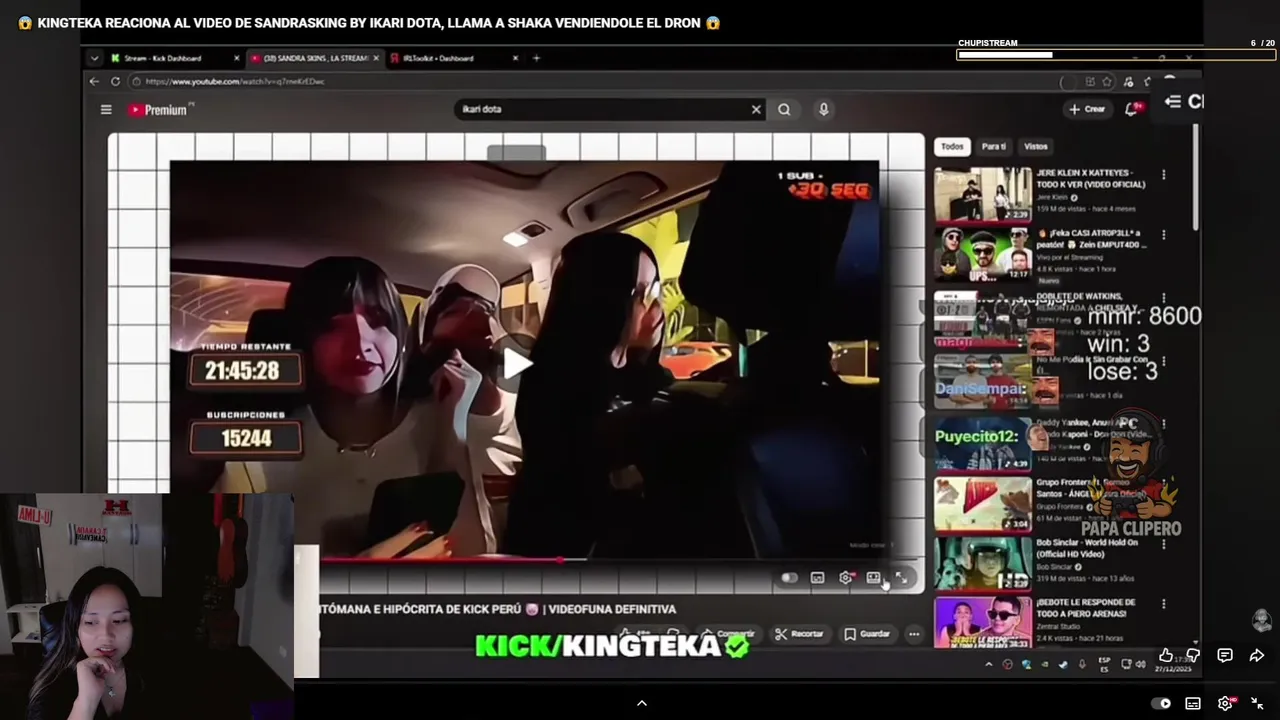This screenshot has width=1280, height=720.
Task: Open the ESP language indicator in the taskbar
Action: point(1105,664)
